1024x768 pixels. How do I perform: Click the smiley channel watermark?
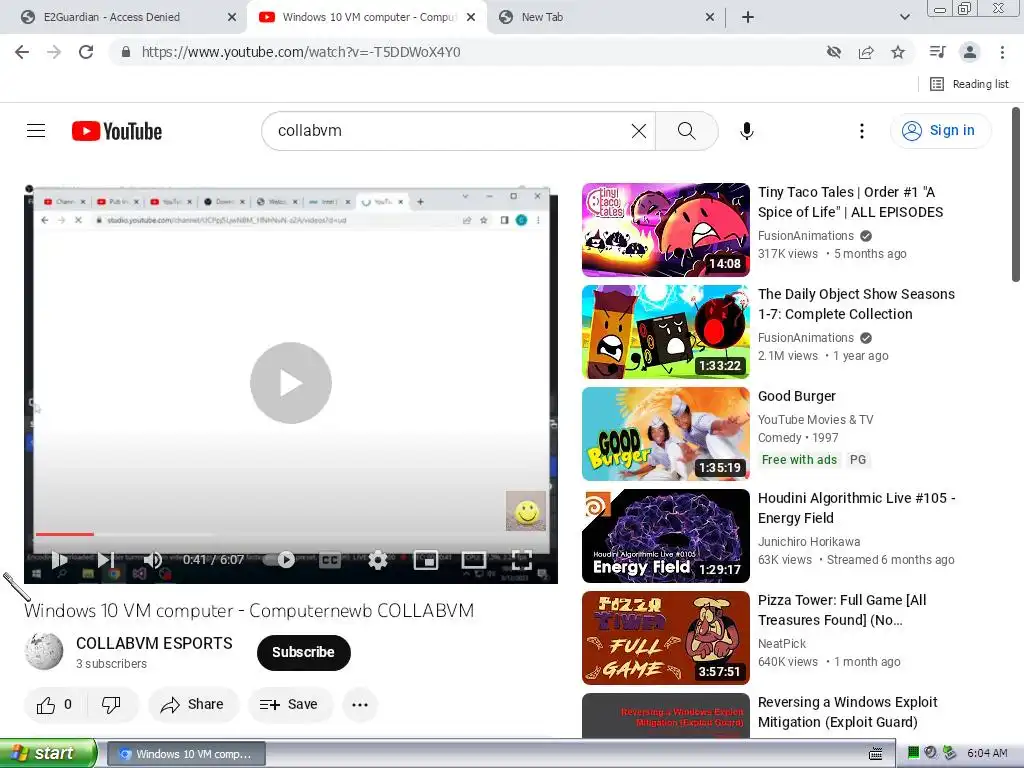tap(526, 511)
